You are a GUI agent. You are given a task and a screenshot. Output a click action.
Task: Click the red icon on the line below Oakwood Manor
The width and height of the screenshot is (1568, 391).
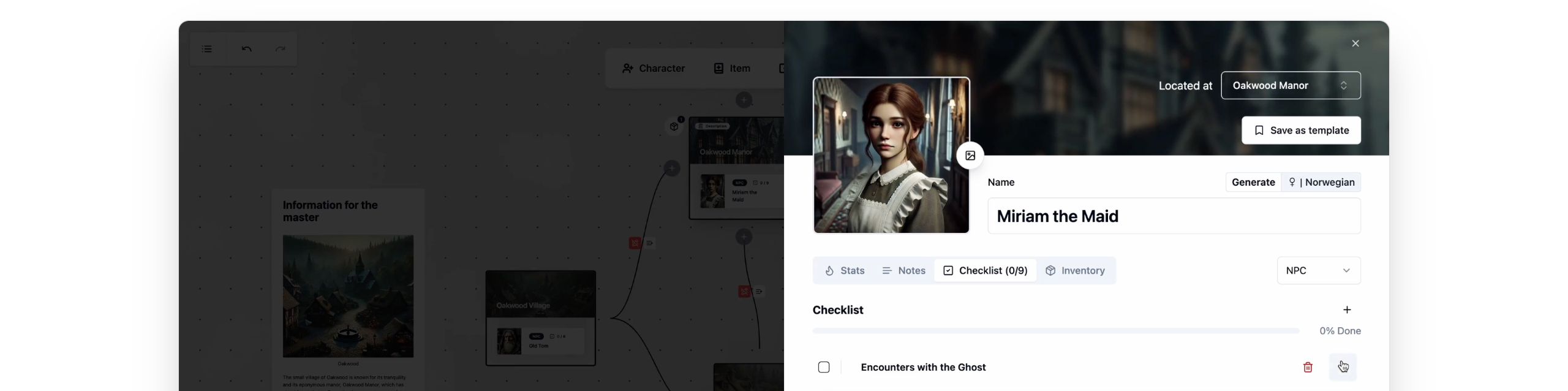click(744, 292)
